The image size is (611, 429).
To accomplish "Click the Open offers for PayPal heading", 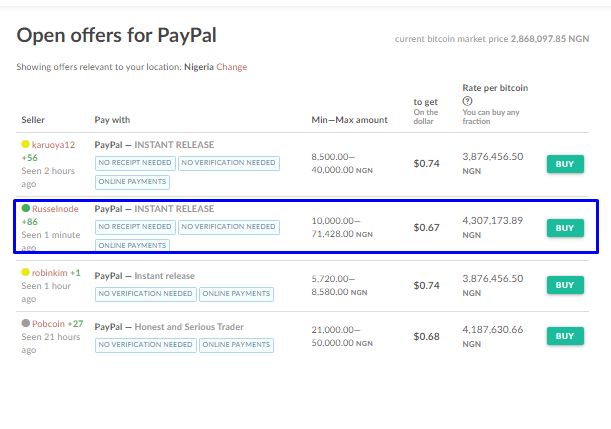I will click(x=117, y=35).
